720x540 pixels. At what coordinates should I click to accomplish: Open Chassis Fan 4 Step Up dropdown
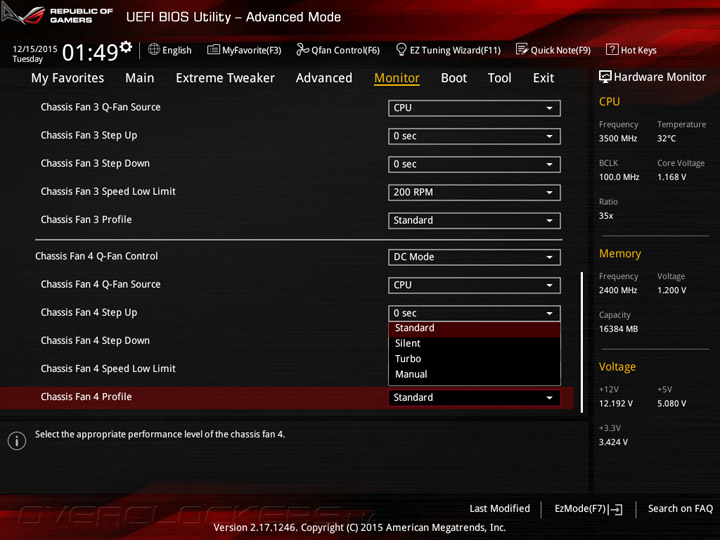coord(474,313)
